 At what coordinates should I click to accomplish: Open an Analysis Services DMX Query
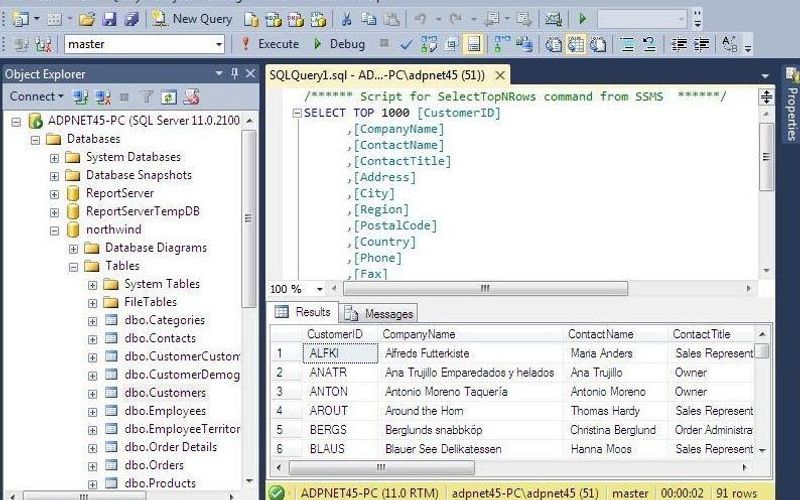[295, 19]
